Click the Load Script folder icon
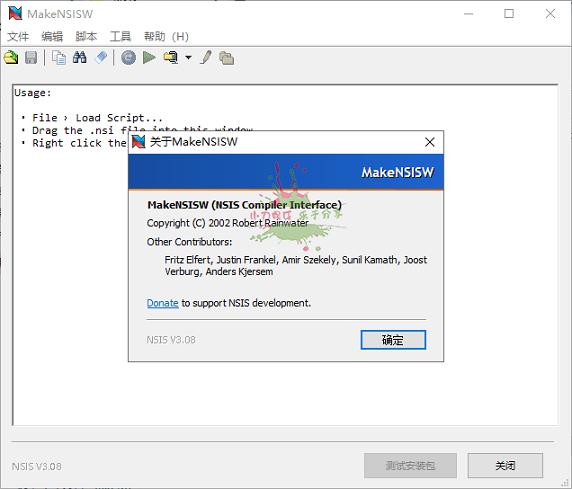The width and height of the screenshot is (572, 489). coord(11,58)
